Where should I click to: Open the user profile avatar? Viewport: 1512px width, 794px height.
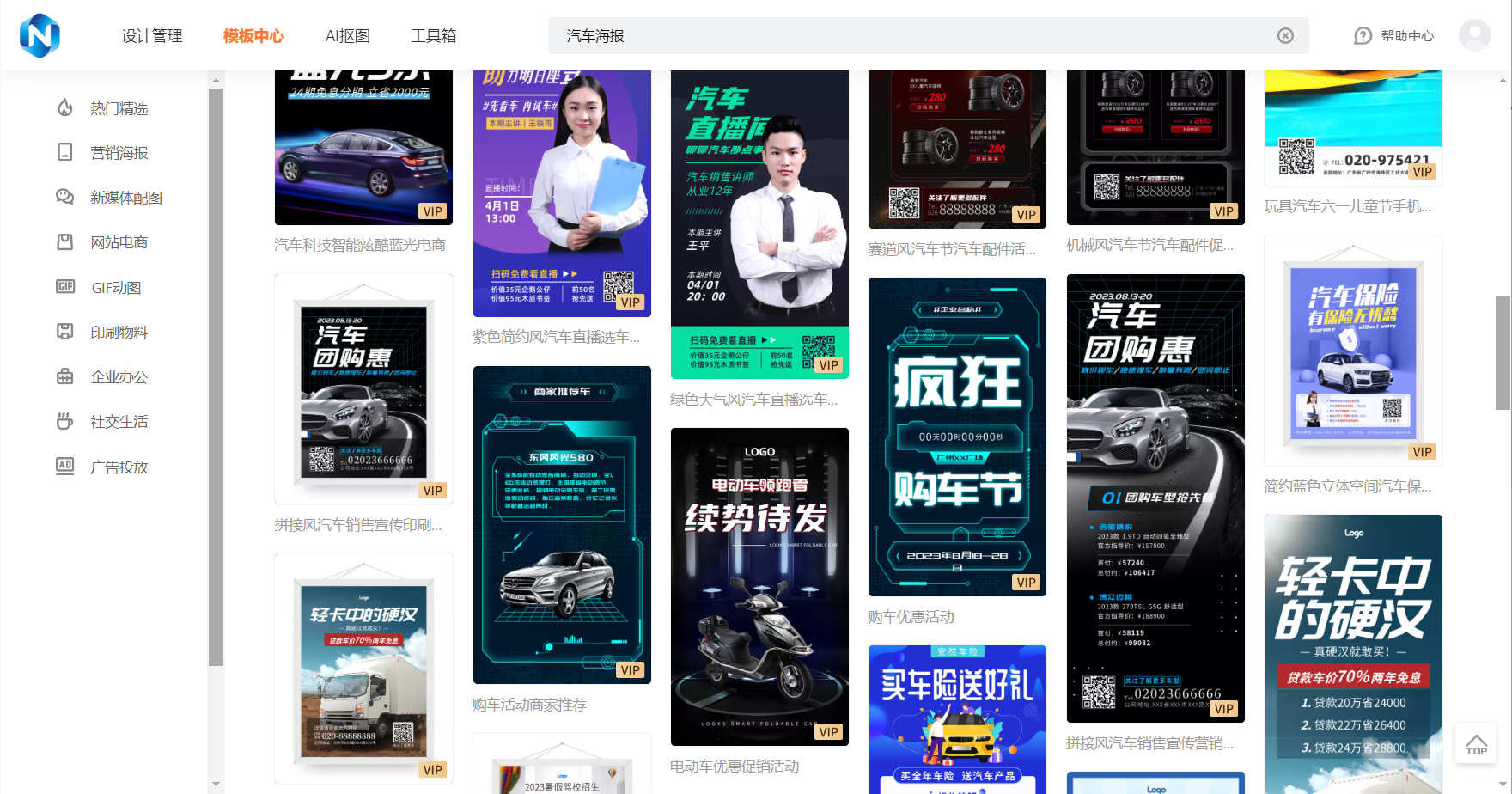point(1474,35)
